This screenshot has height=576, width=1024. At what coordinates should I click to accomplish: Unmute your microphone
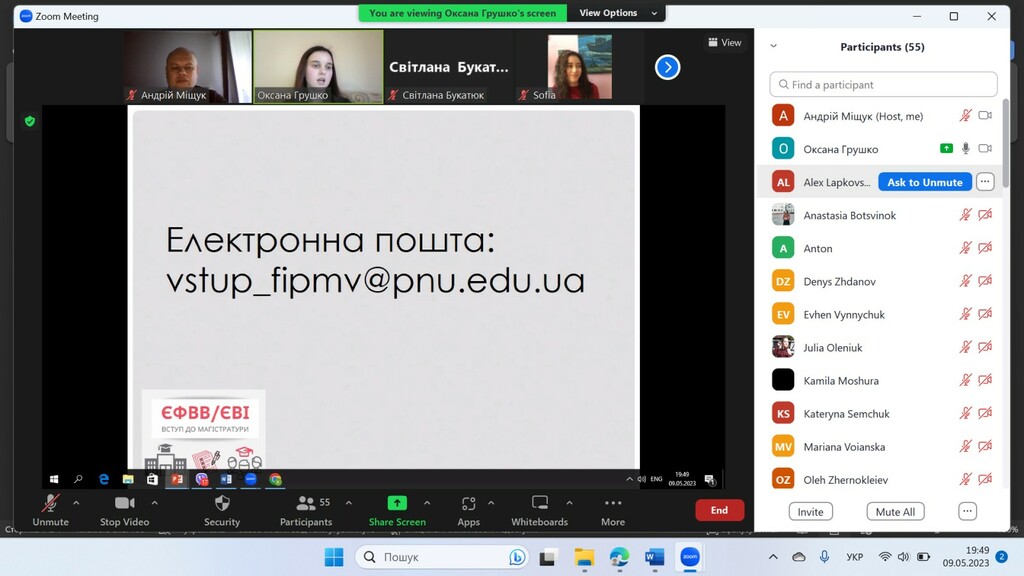click(x=50, y=503)
